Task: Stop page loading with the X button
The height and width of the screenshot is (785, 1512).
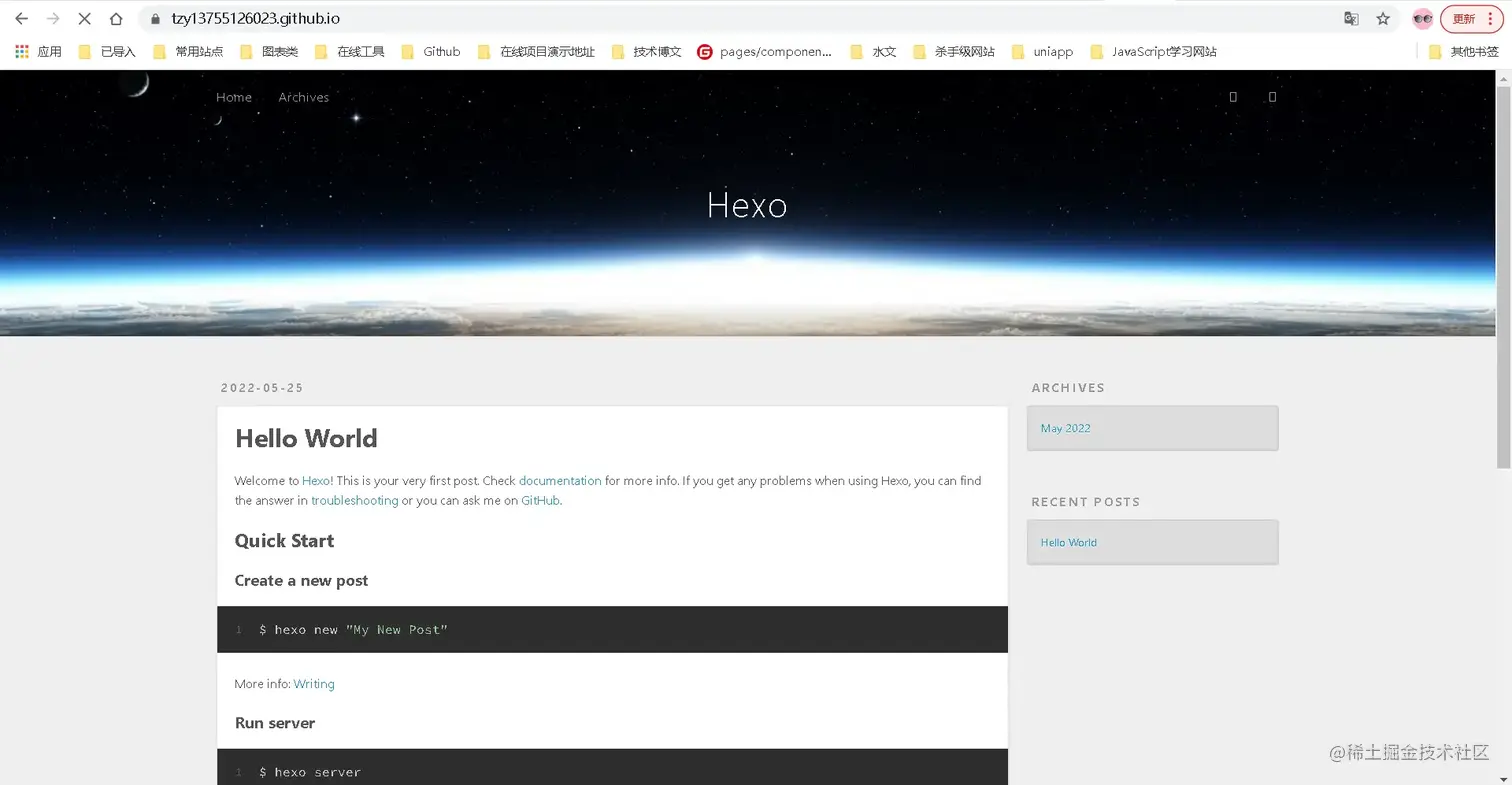Action: (x=84, y=18)
